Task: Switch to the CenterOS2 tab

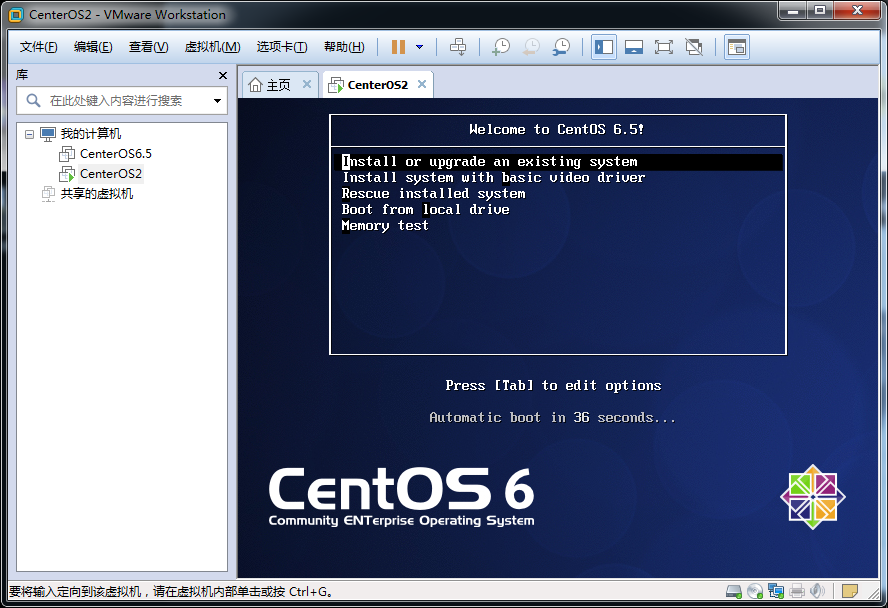Action: [x=377, y=85]
